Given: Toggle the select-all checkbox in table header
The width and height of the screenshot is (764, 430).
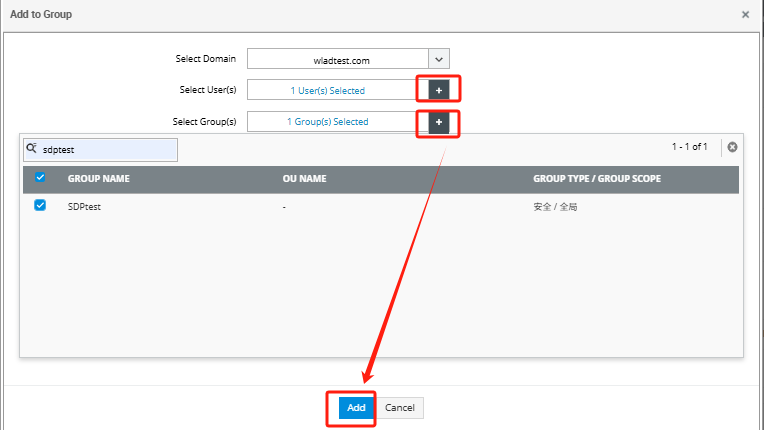Looking at the screenshot, I should point(40,179).
